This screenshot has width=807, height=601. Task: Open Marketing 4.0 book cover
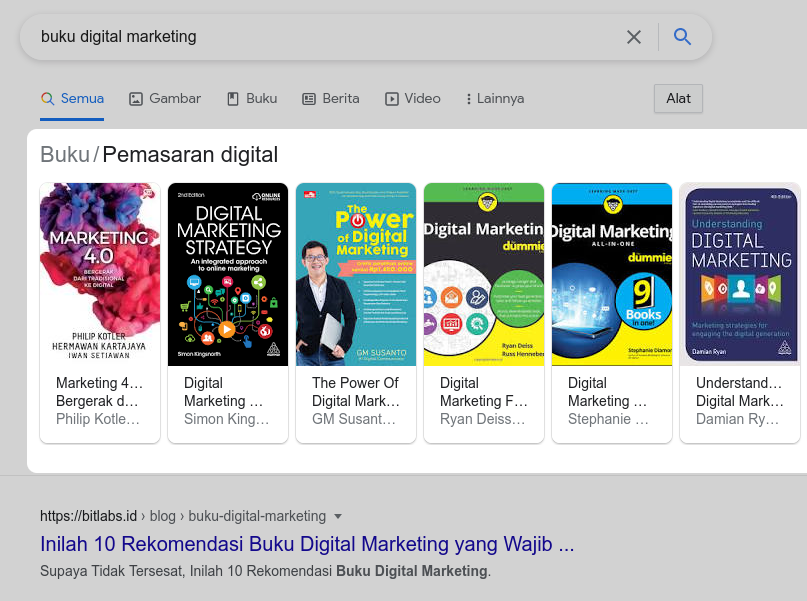tap(100, 274)
